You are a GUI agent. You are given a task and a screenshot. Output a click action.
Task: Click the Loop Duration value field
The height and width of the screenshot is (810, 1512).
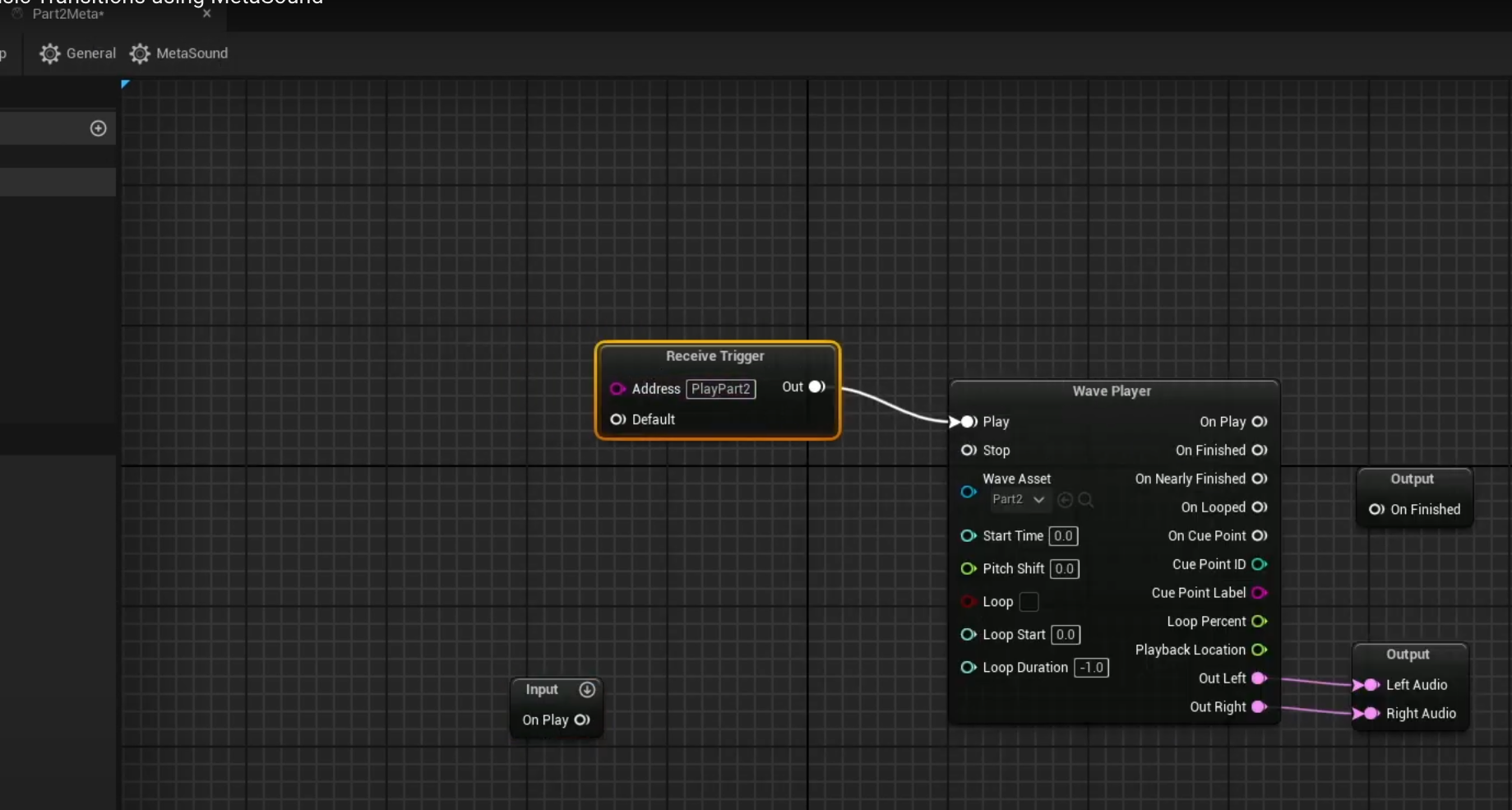point(1091,668)
